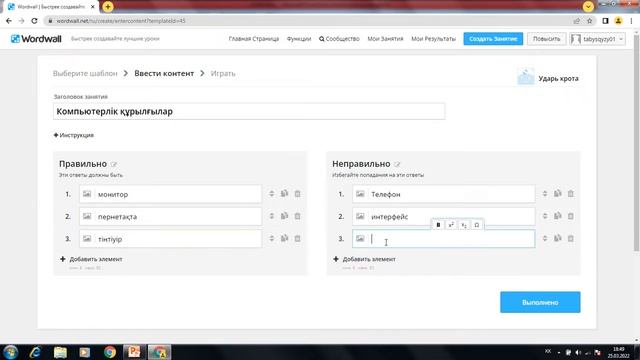This screenshot has width=640, height=360.
Task: Open 'Мои Результаты' menu item
Action: [x=433, y=39]
